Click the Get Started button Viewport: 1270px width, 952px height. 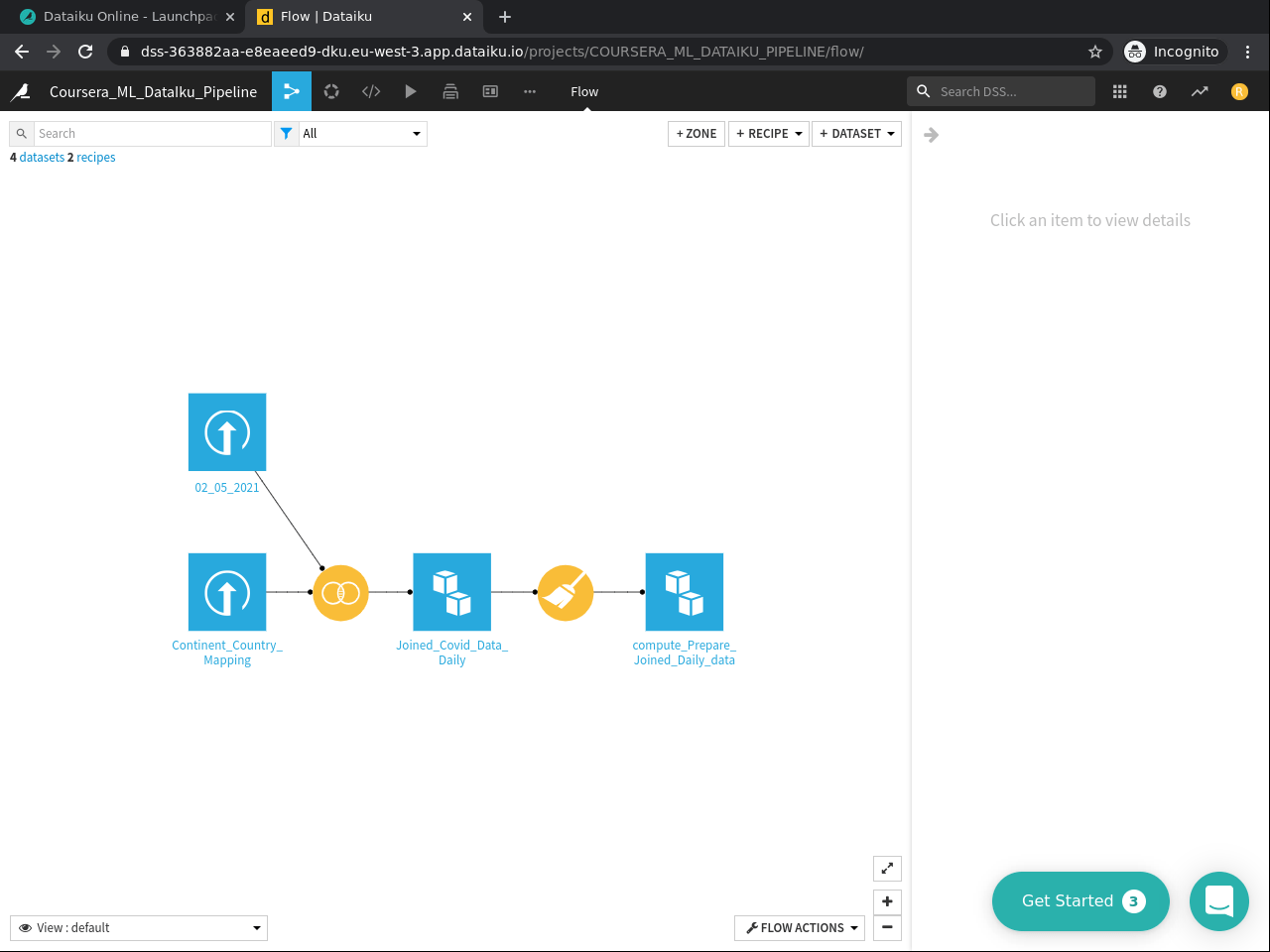coord(1080,901)
